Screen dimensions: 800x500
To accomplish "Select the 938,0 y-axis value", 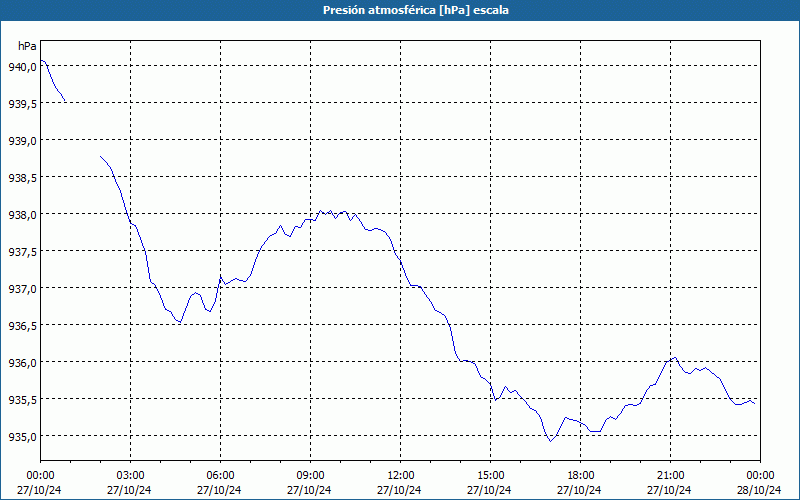I will click(x=22, y=215).
